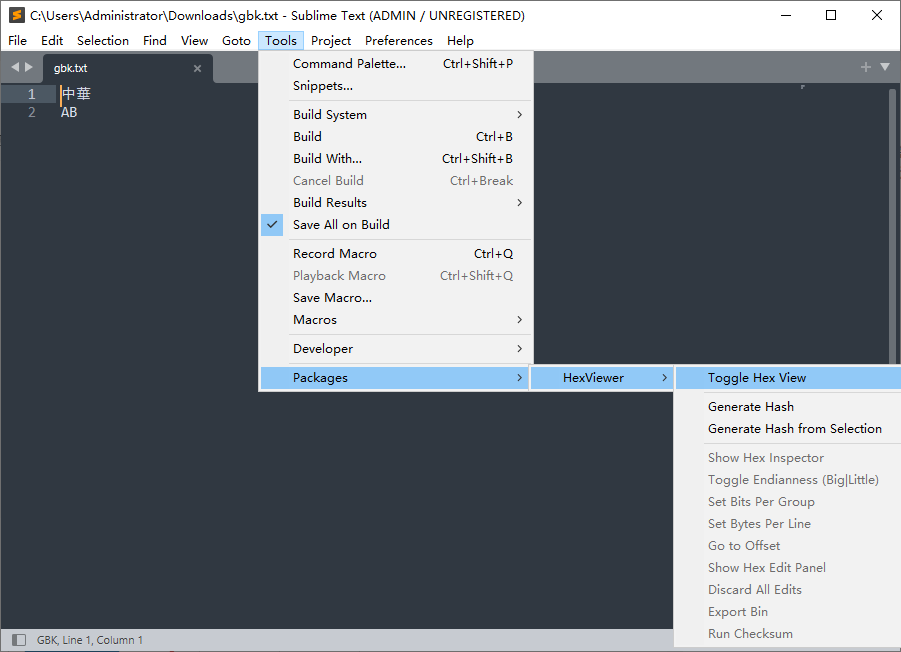Click the text AB on line 2
Image resolution: width=901 pixels, height=652 pixels.
pos(69,113)
